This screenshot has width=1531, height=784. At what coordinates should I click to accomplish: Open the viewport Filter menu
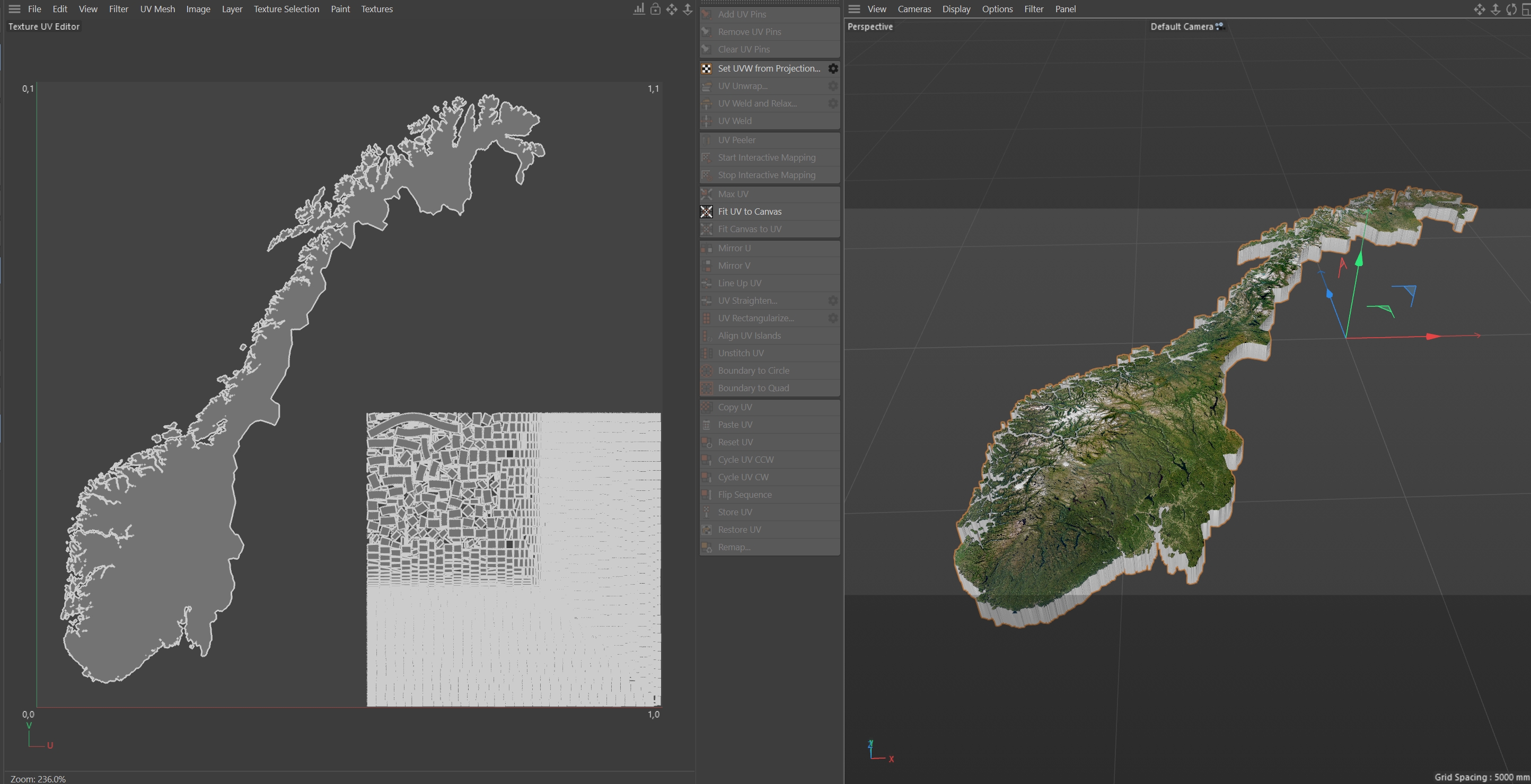point(1034,9)
